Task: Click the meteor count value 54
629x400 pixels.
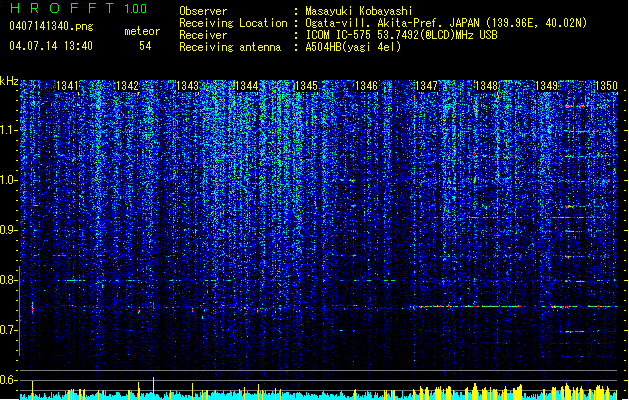Action: [x=145, y=46]
